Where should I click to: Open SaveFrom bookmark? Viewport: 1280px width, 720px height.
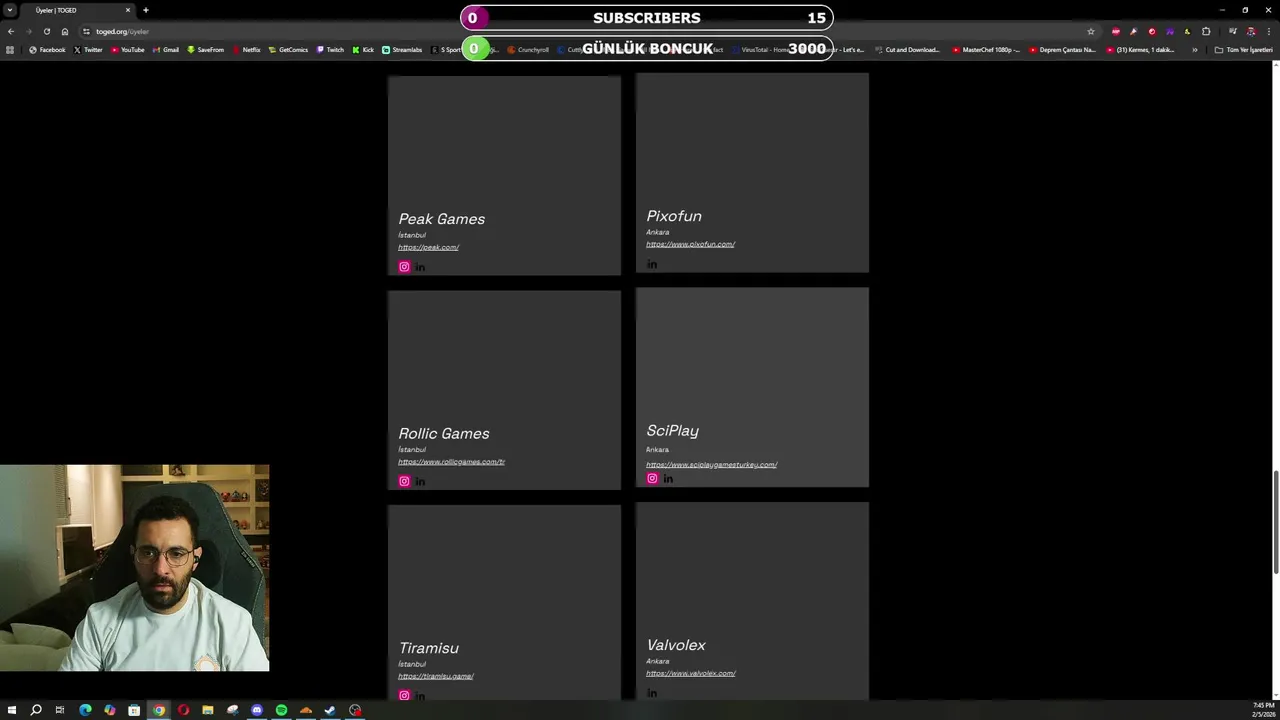coord(205,50)
